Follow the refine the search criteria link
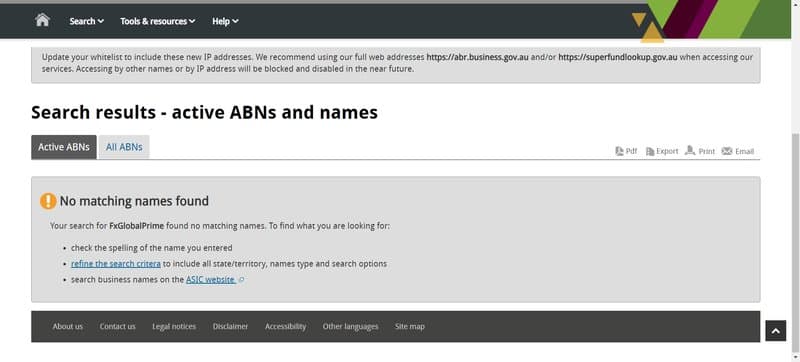The width and height of the screenshot is (800, 362). (116, 264)
